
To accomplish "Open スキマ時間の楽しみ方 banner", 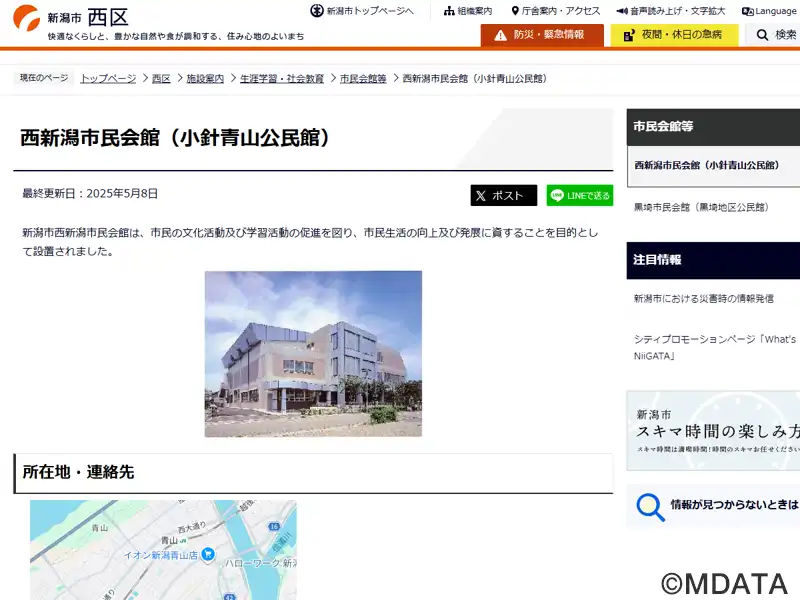I will click(x=713, y=431).
